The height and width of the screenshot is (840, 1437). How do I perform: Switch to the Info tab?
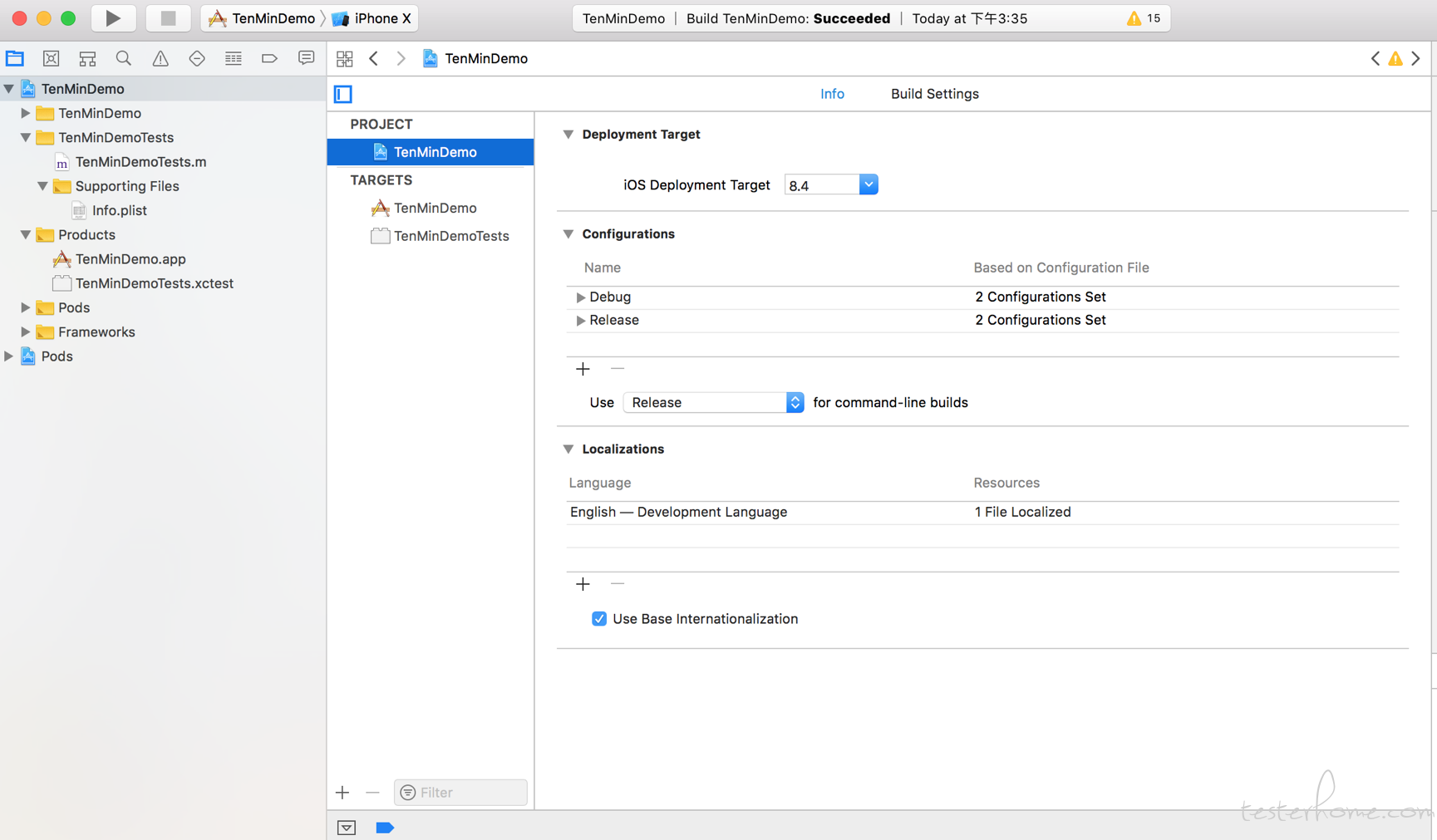pyautogui.click(x=832, y=94)
